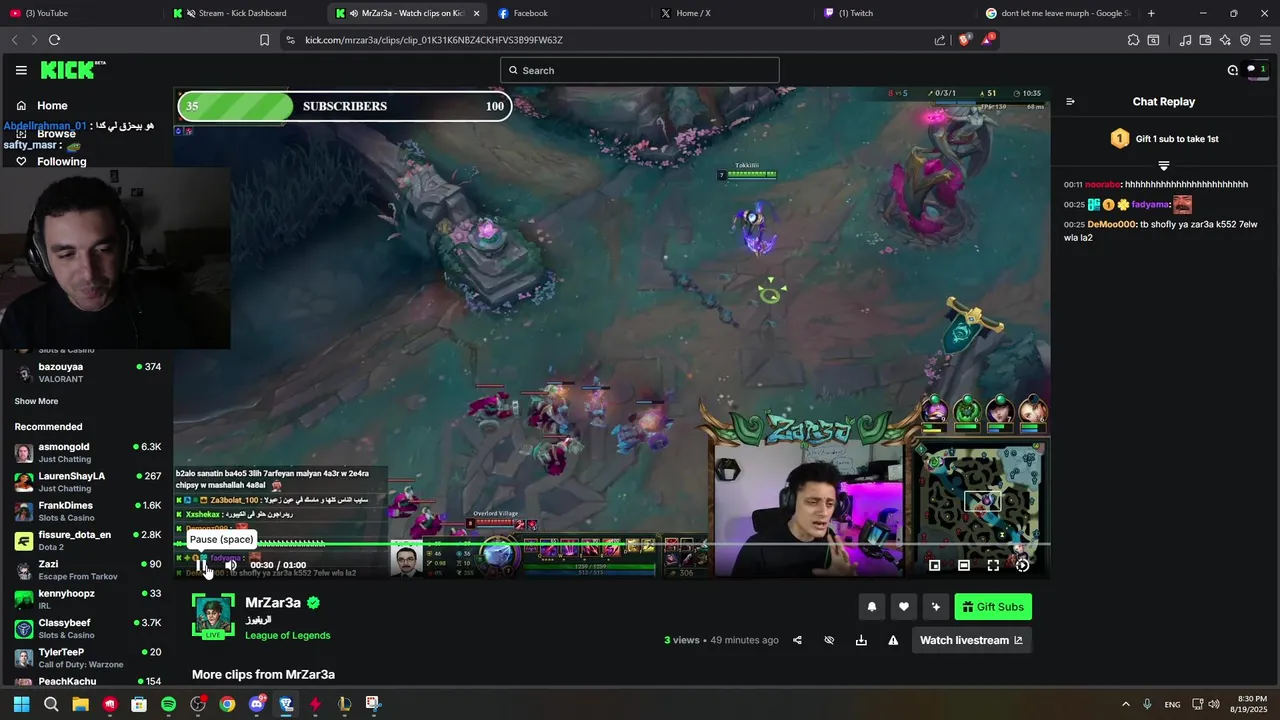
Task: Switch to the Facebook browser tab
Action: tap(570, 13)
